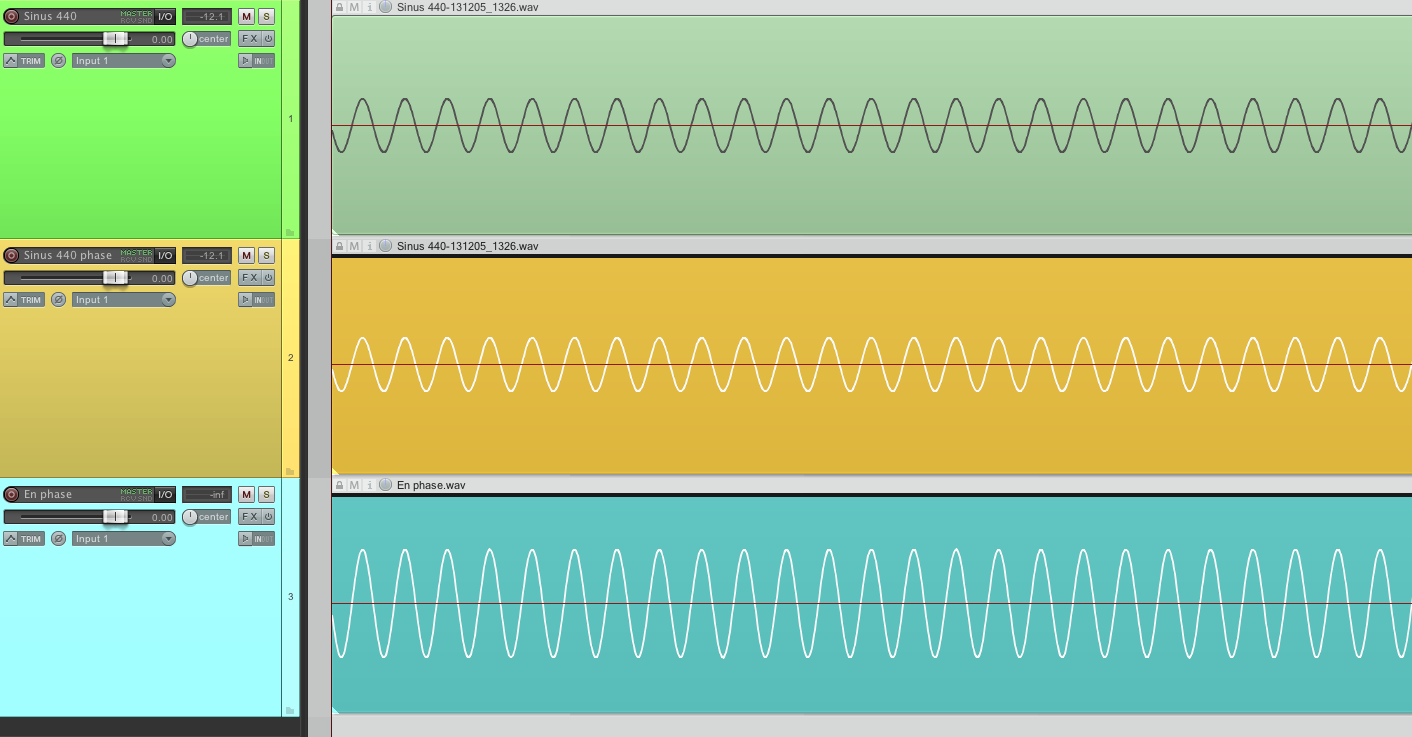1412x737 pixels.
Task: Mute the Sinus 440 phase track
Action: [x=246, y=255]
